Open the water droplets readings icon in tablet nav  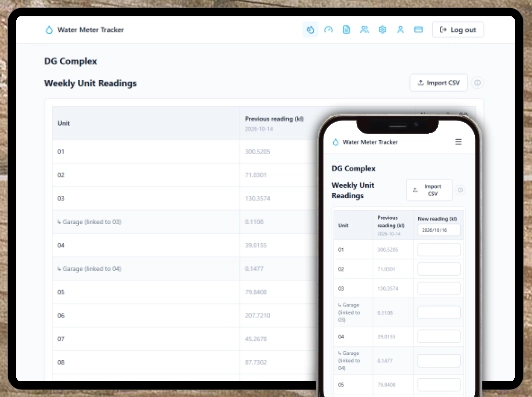(310, 30)
